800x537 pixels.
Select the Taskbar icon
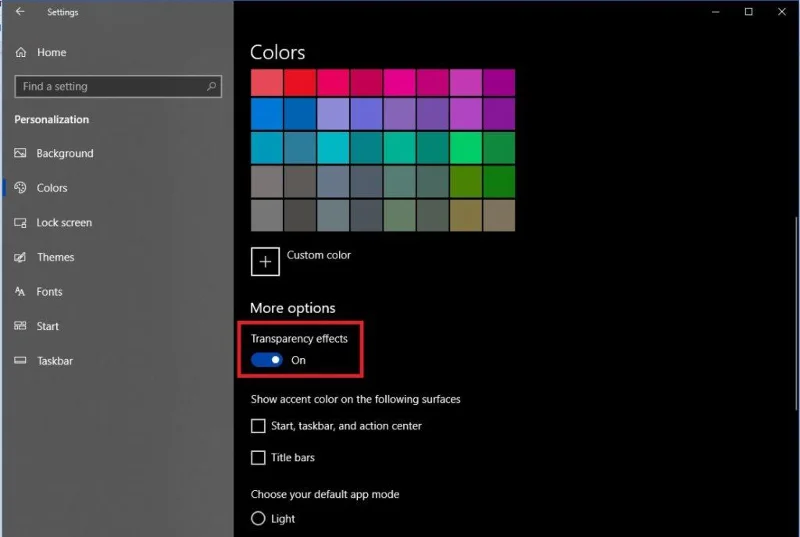(x=20, y=361)
